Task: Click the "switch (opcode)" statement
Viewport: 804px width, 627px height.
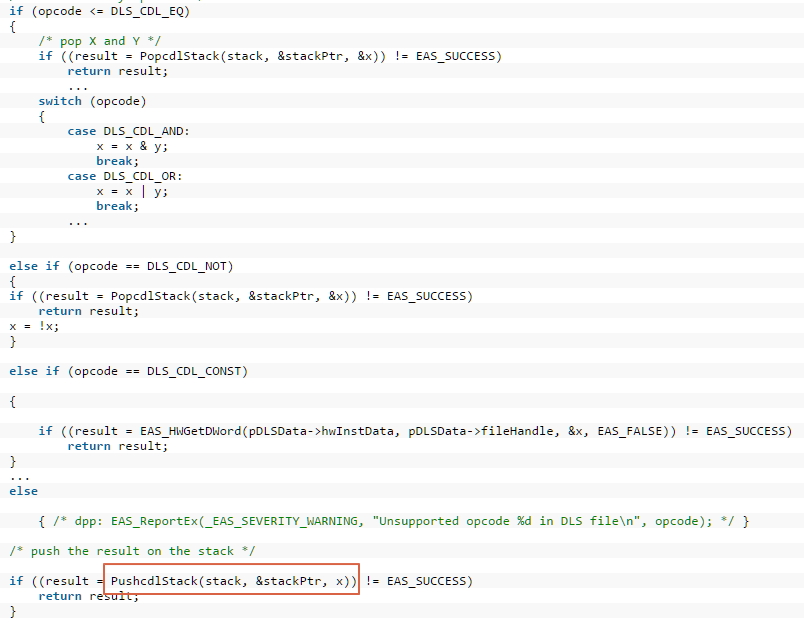Action: (92, 101)
